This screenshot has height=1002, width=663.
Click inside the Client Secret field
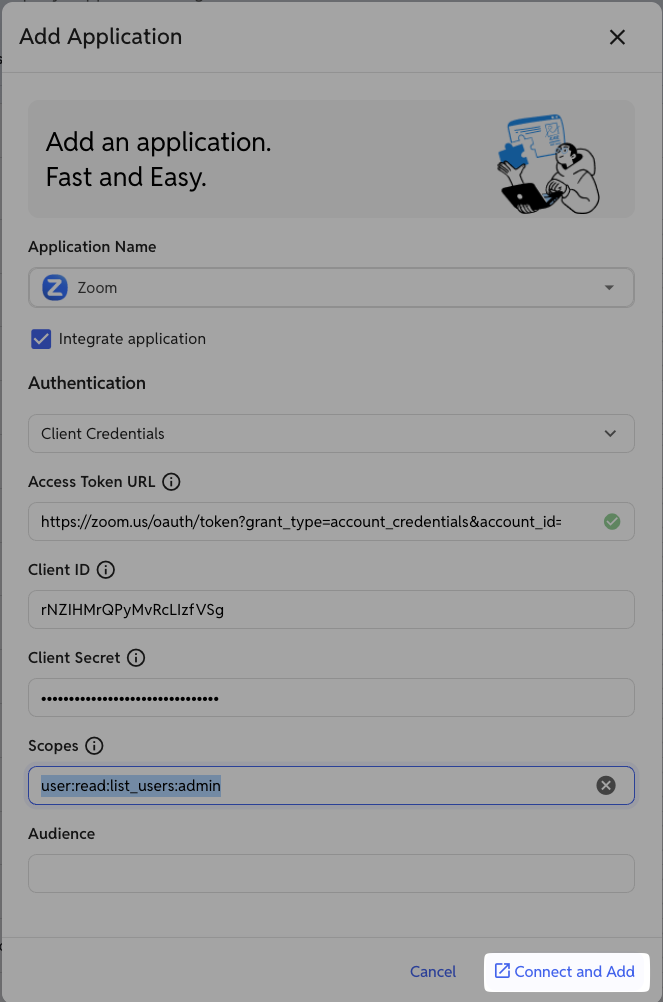coord(332,698)
